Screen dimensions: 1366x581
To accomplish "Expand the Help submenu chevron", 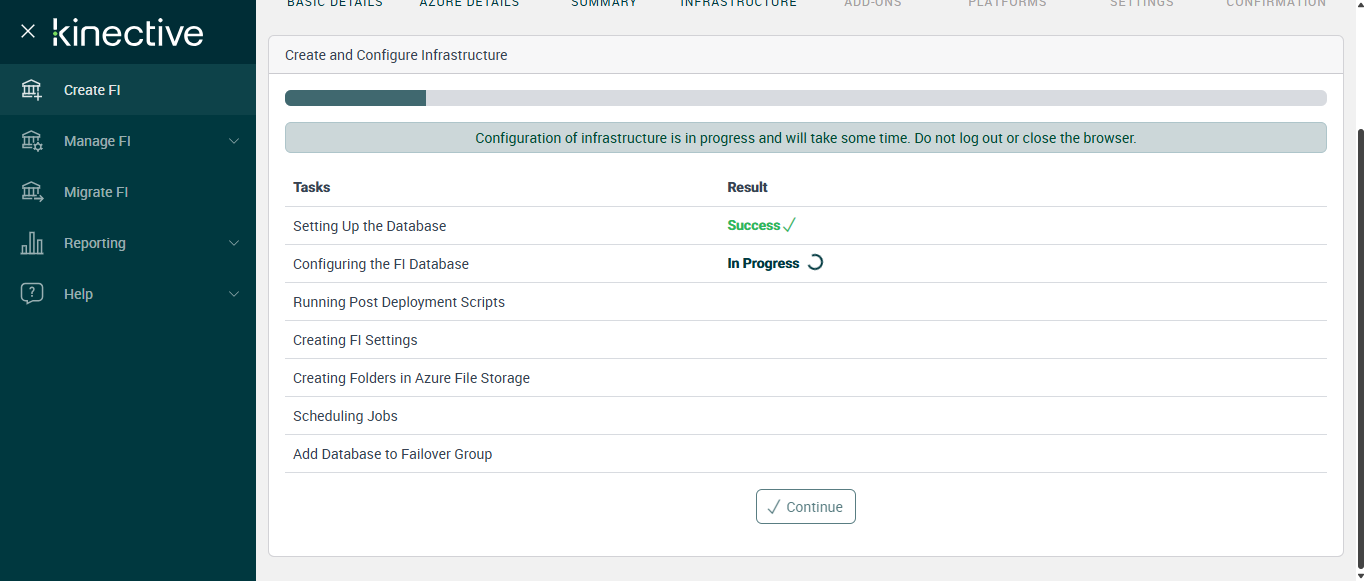I will (234, 294).
